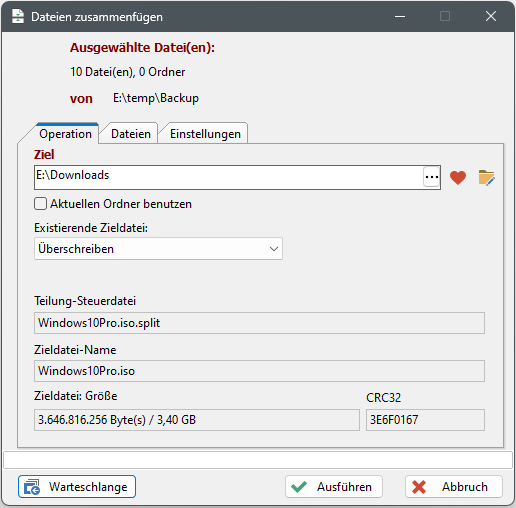
Task: Expand the Existierende Zieldatei dropdown arrow
Action: click(x=274, y=249)
